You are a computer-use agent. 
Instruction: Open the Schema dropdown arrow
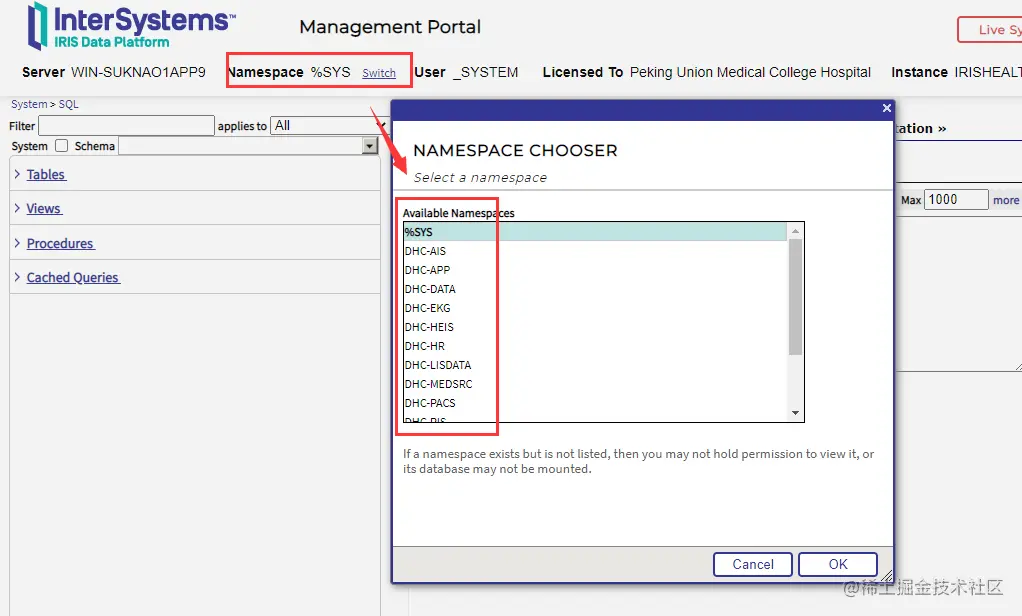click(x=370, y=145)
